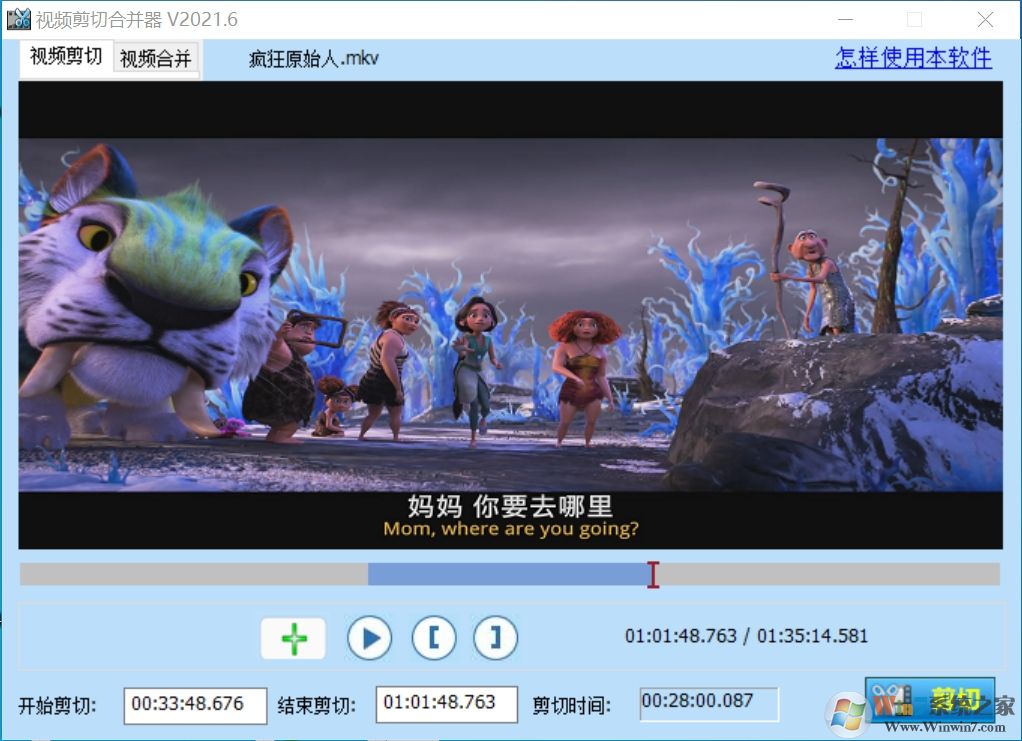Set cut start with the left bracket button

pos(433,637)
